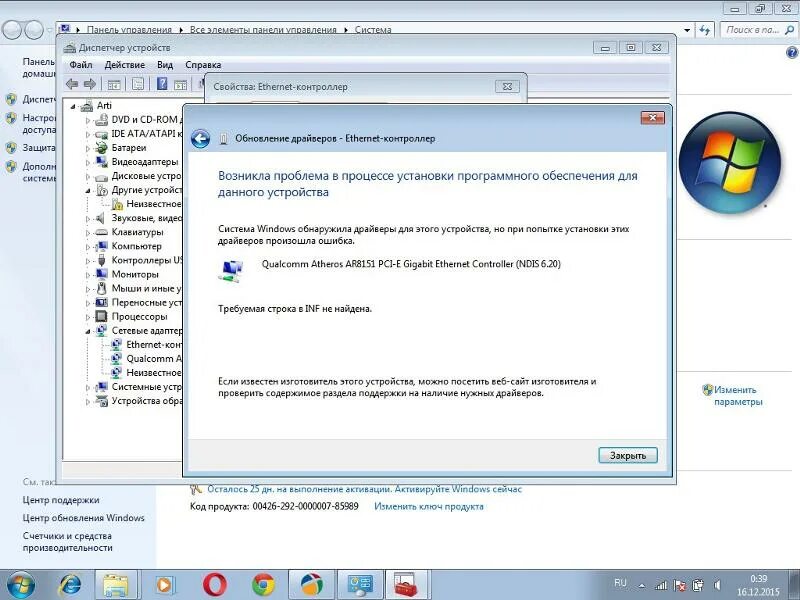Screen dimensions: 800x600
Task: Close Свойства: Ethernet-контроллер dialog
Action: coord(507,86)
